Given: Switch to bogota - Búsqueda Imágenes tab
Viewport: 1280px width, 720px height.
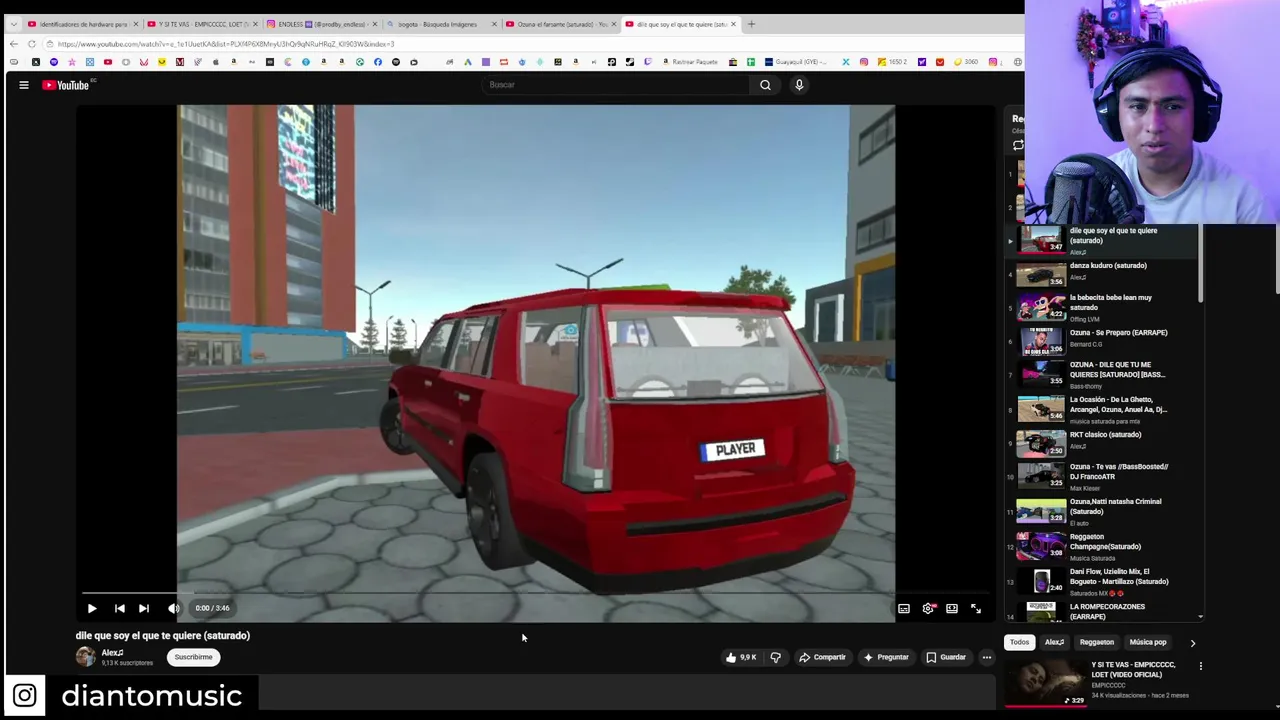Looking at the screenshot, I should (x=440, y=24).
